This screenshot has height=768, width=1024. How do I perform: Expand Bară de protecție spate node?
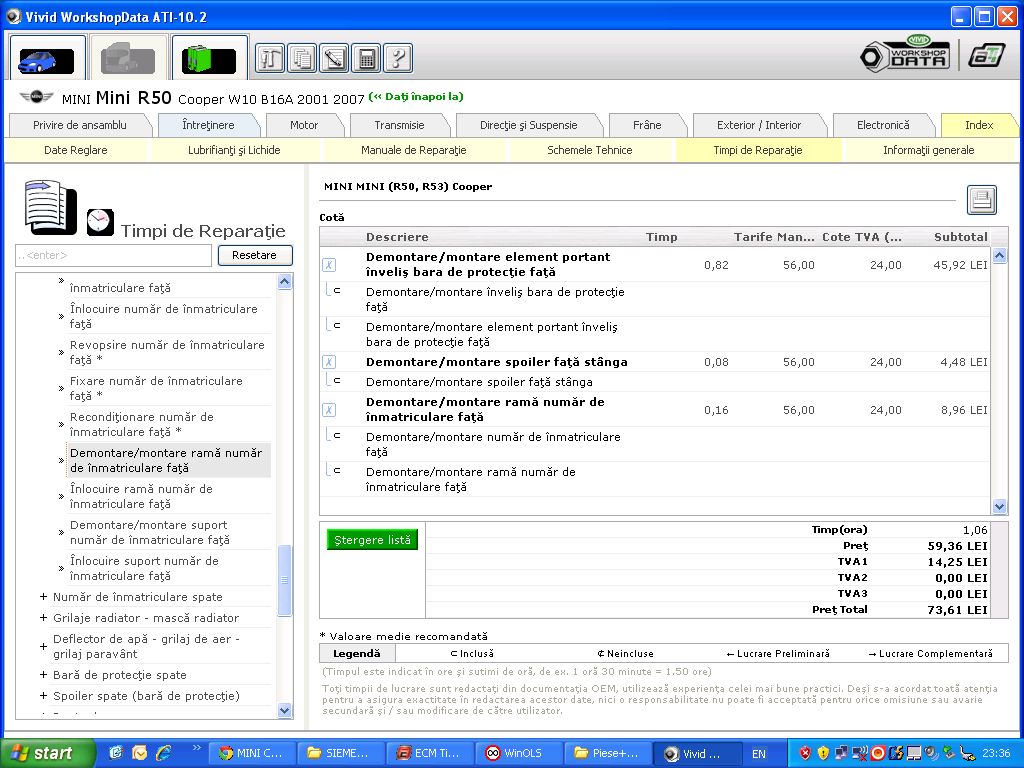pyautogui.click(x=43, y=675)
